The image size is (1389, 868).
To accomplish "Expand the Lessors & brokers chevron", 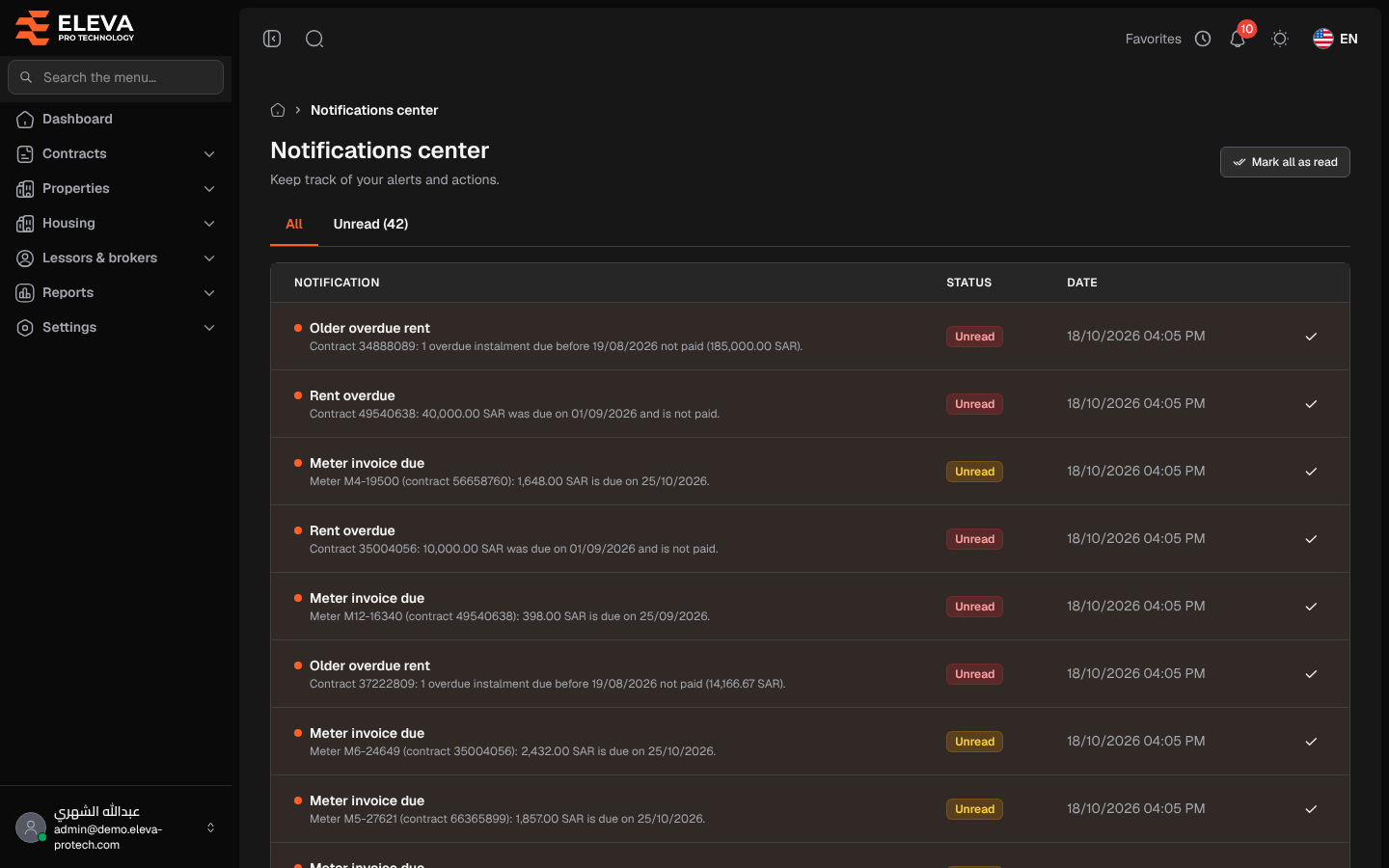I will click(209, 258).
